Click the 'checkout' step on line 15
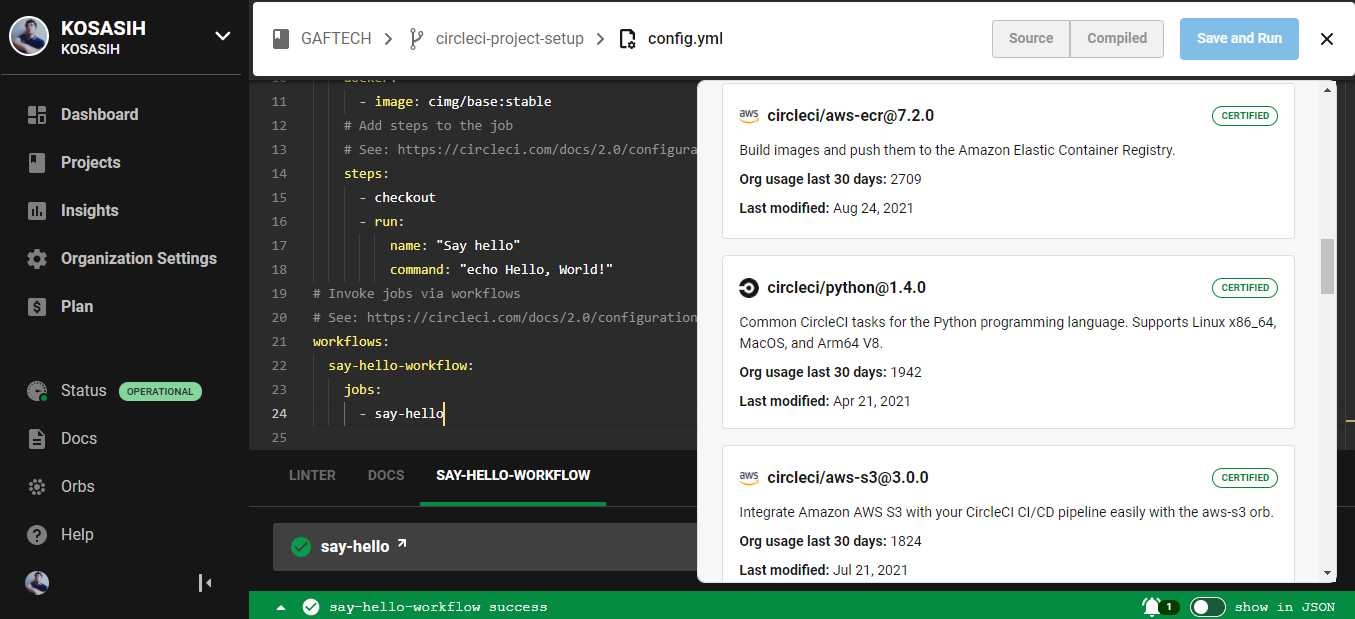The width and height of the screenshot is (1355, 619). [405, 198]
